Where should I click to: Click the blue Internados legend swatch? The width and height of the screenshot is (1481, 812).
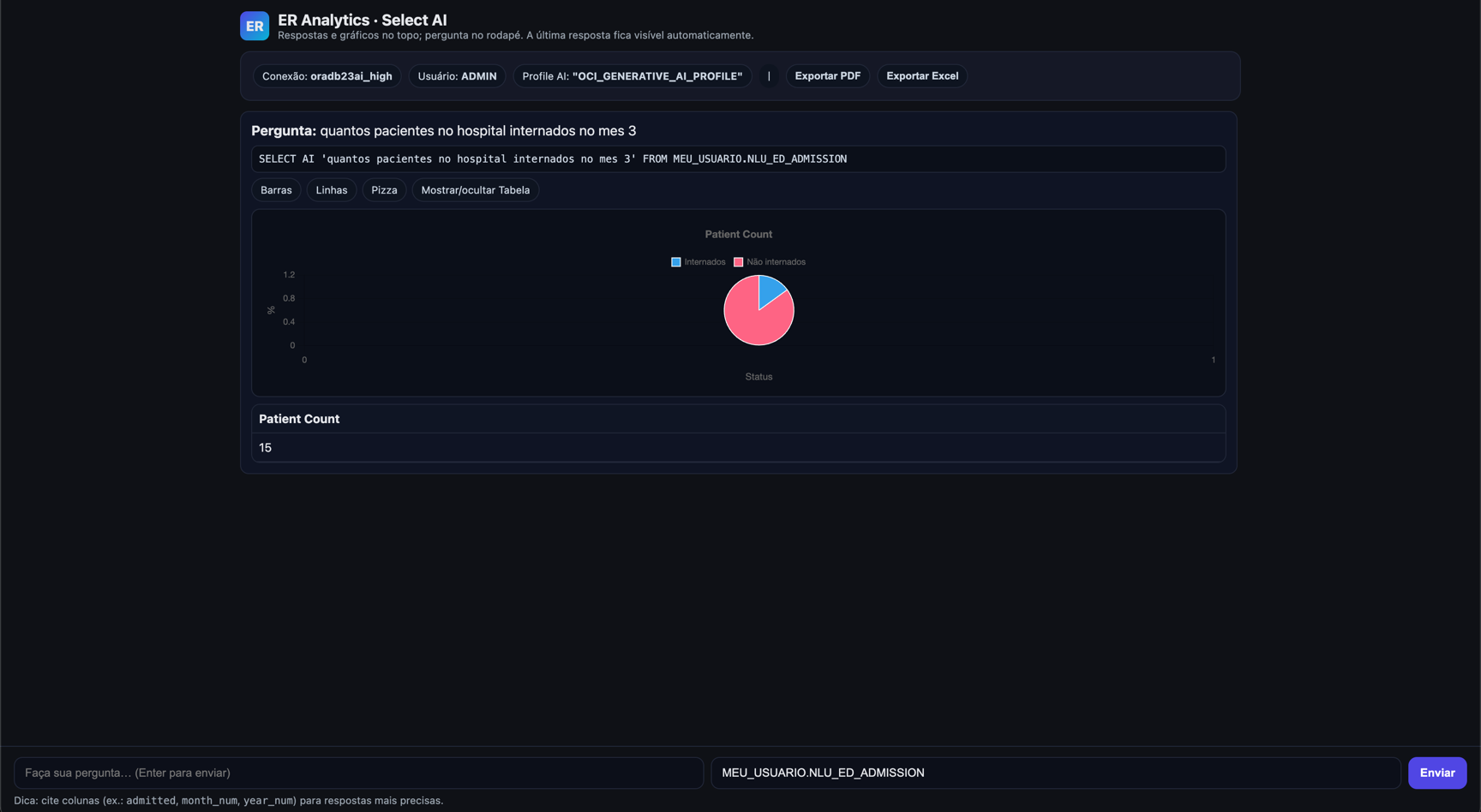click(676, 262)
